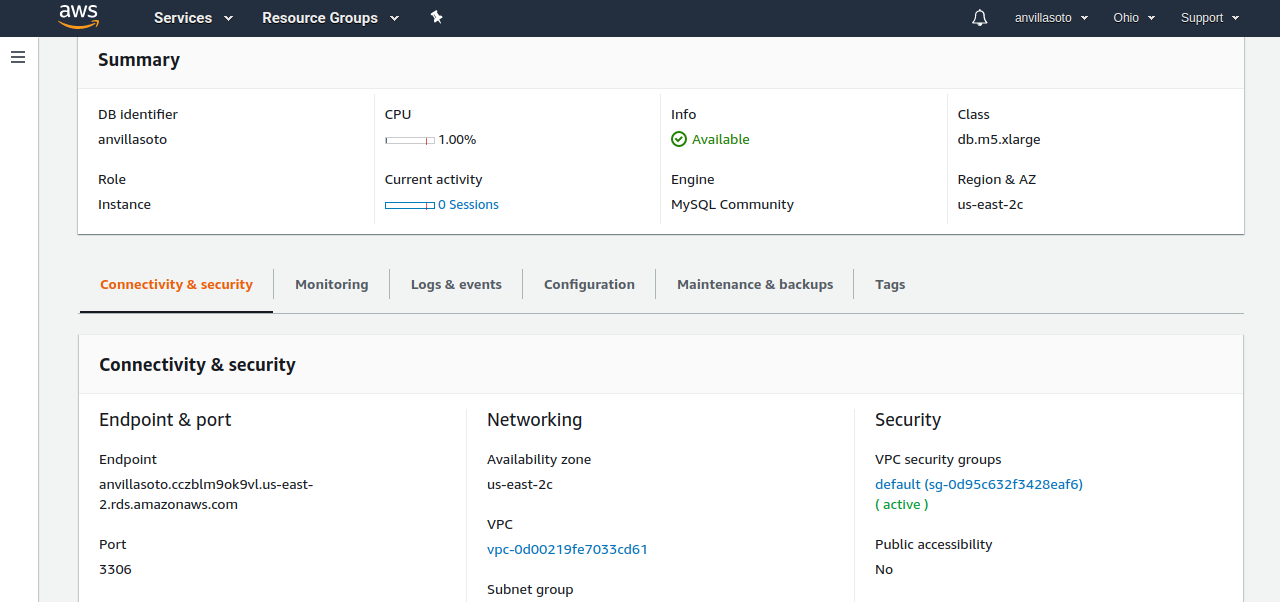The image size is (1280, 602).
Task: Go to Maintenance & backups tab
Action: pyautogui.click(x=755, y=285)
